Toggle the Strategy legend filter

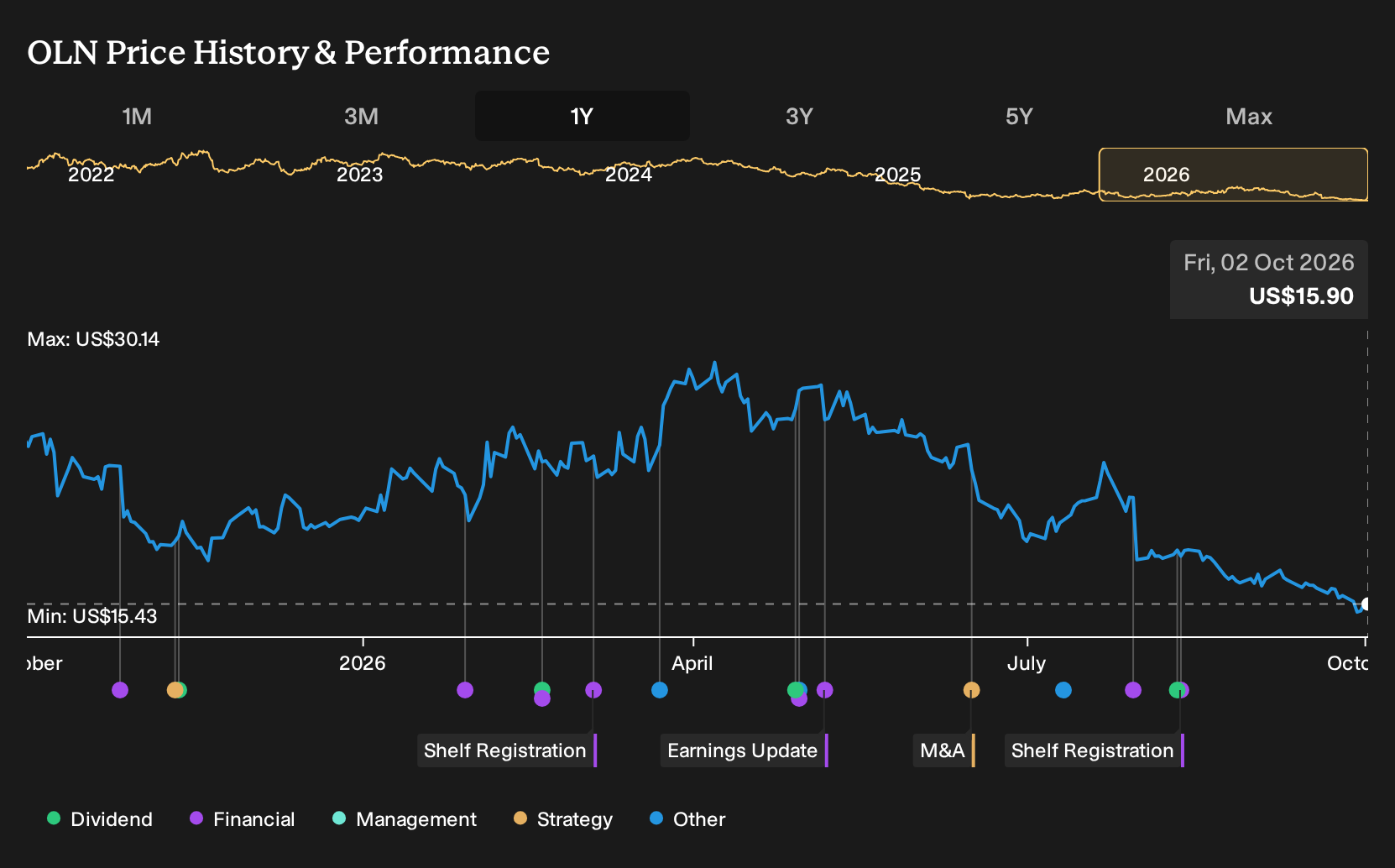(x=563, y=819)
